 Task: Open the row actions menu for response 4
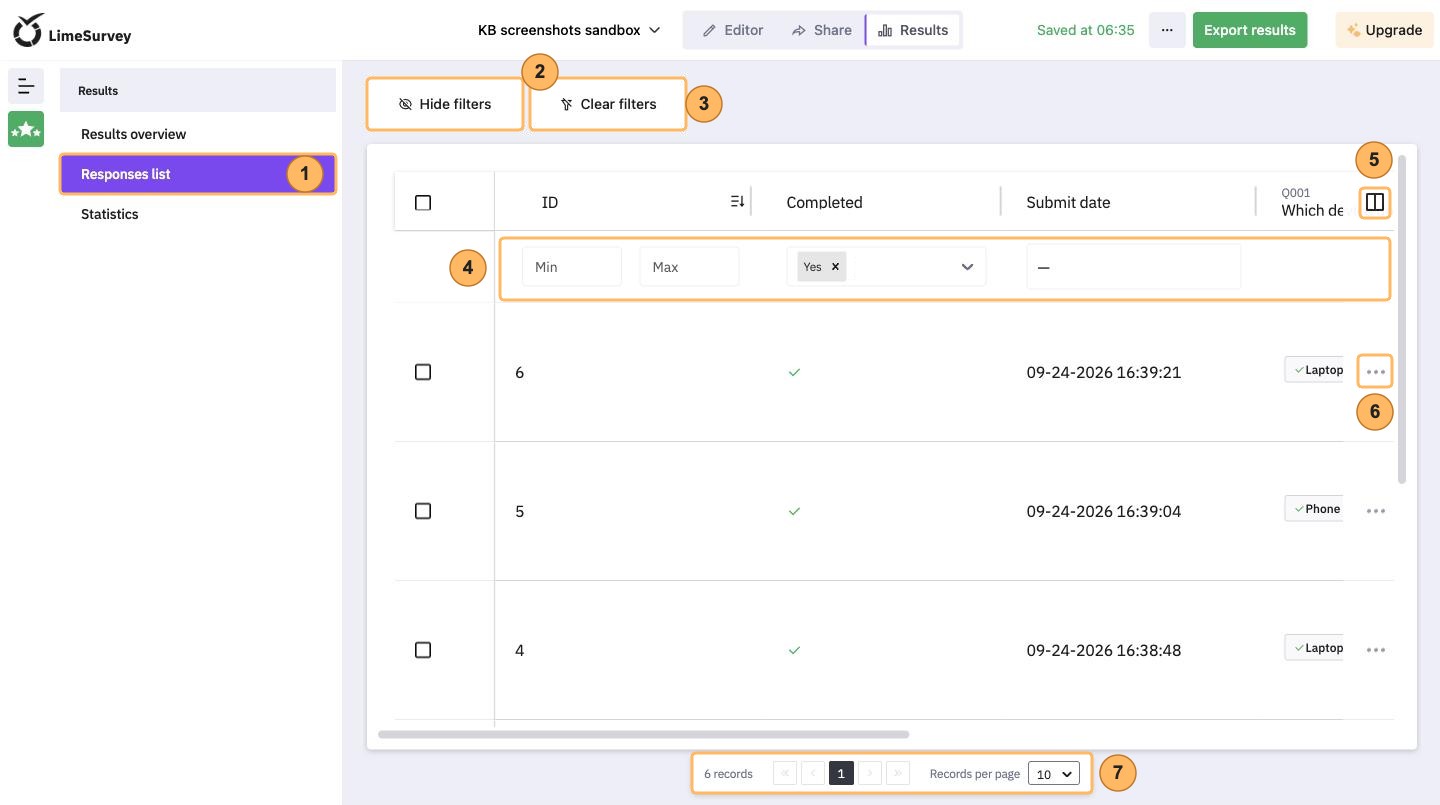(x=1376, y=650)
